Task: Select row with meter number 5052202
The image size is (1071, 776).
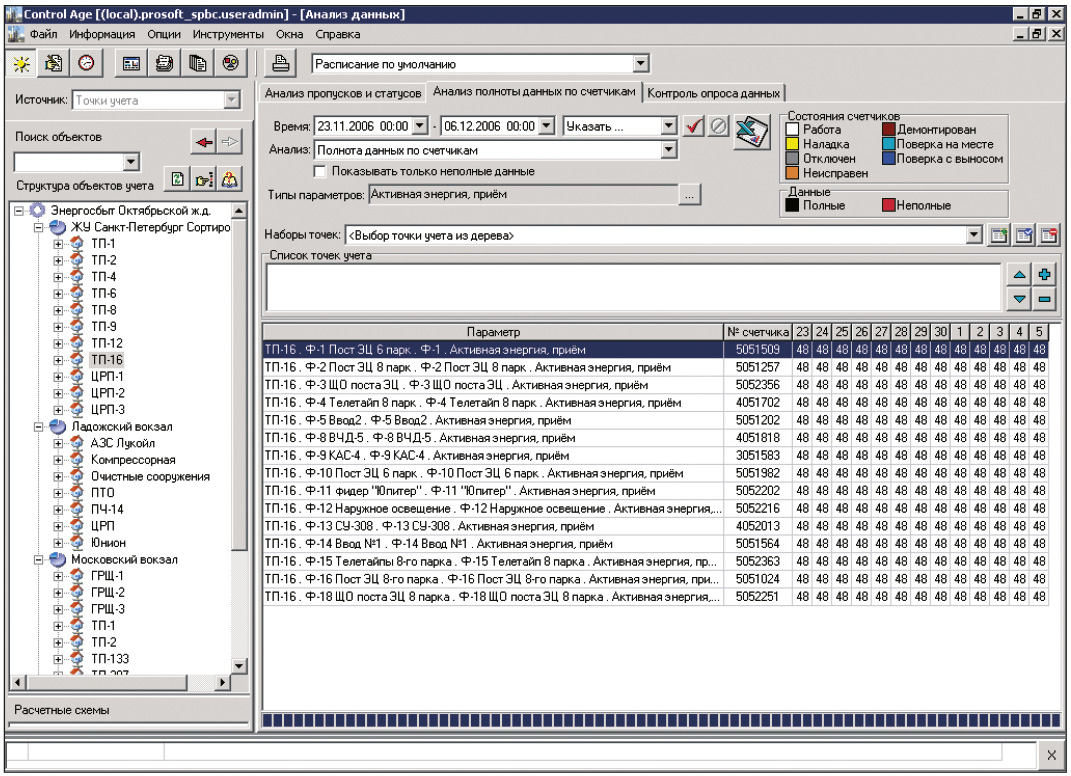Action: [x=656, y=491]
